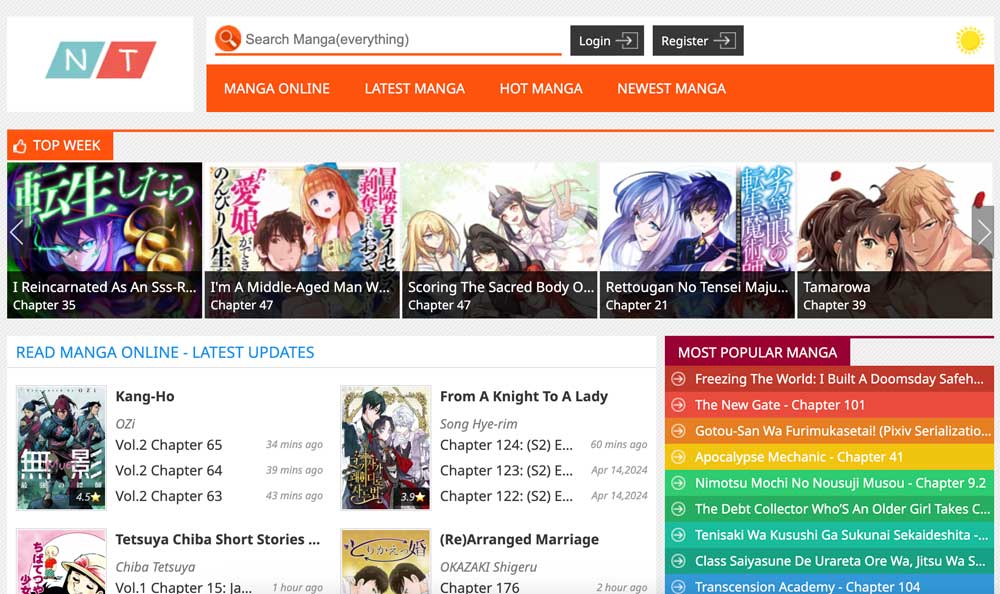
Task: Go to the Latest Manga tab
Action: pyautogui.click(x=414, y=88)
